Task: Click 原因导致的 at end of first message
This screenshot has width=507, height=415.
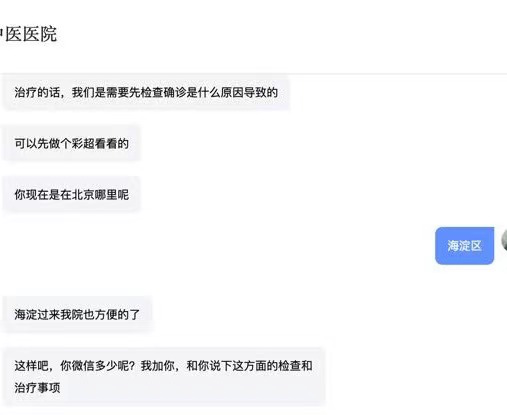Action: click(249, 92)
